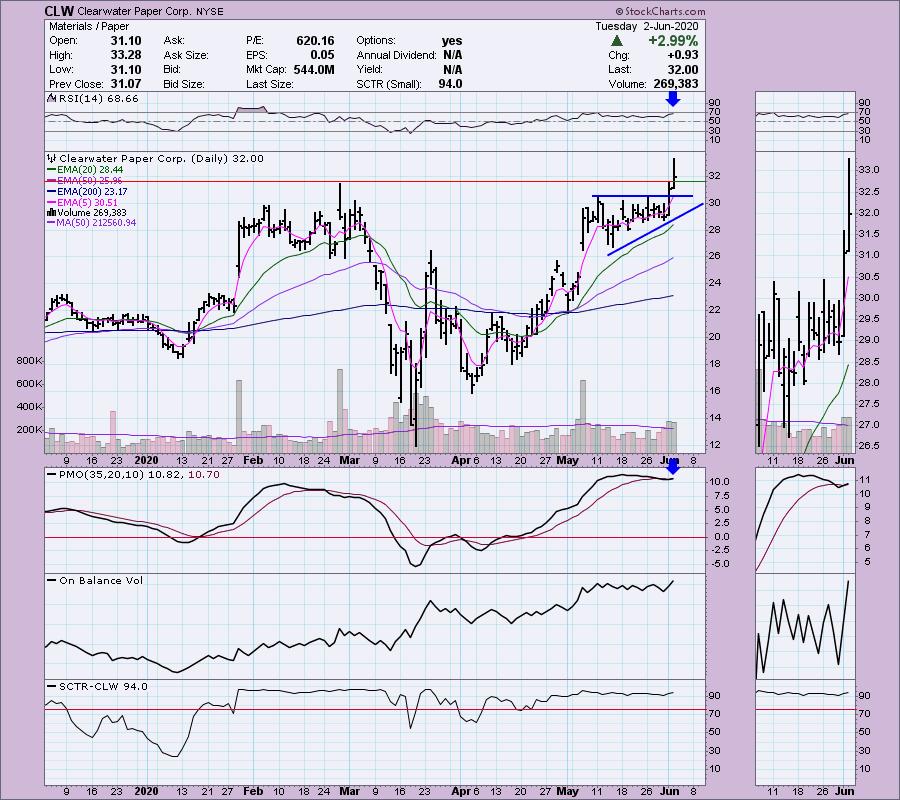Open the StockCharts.com copyright link
Viewport: 900px width, 800px height.
coord(660,11)
